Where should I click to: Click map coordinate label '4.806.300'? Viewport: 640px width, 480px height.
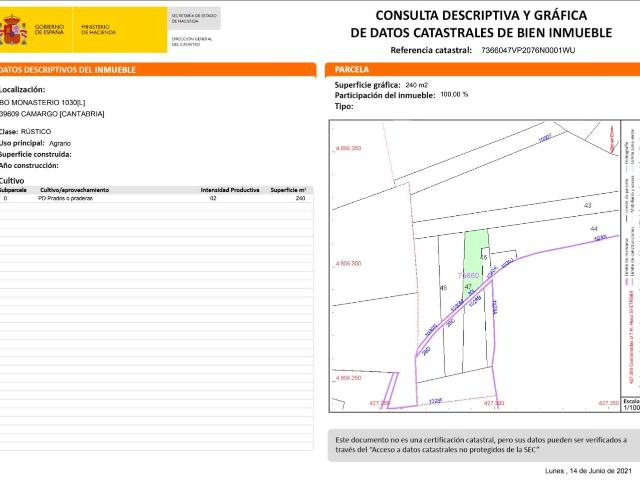coord(348,264)
